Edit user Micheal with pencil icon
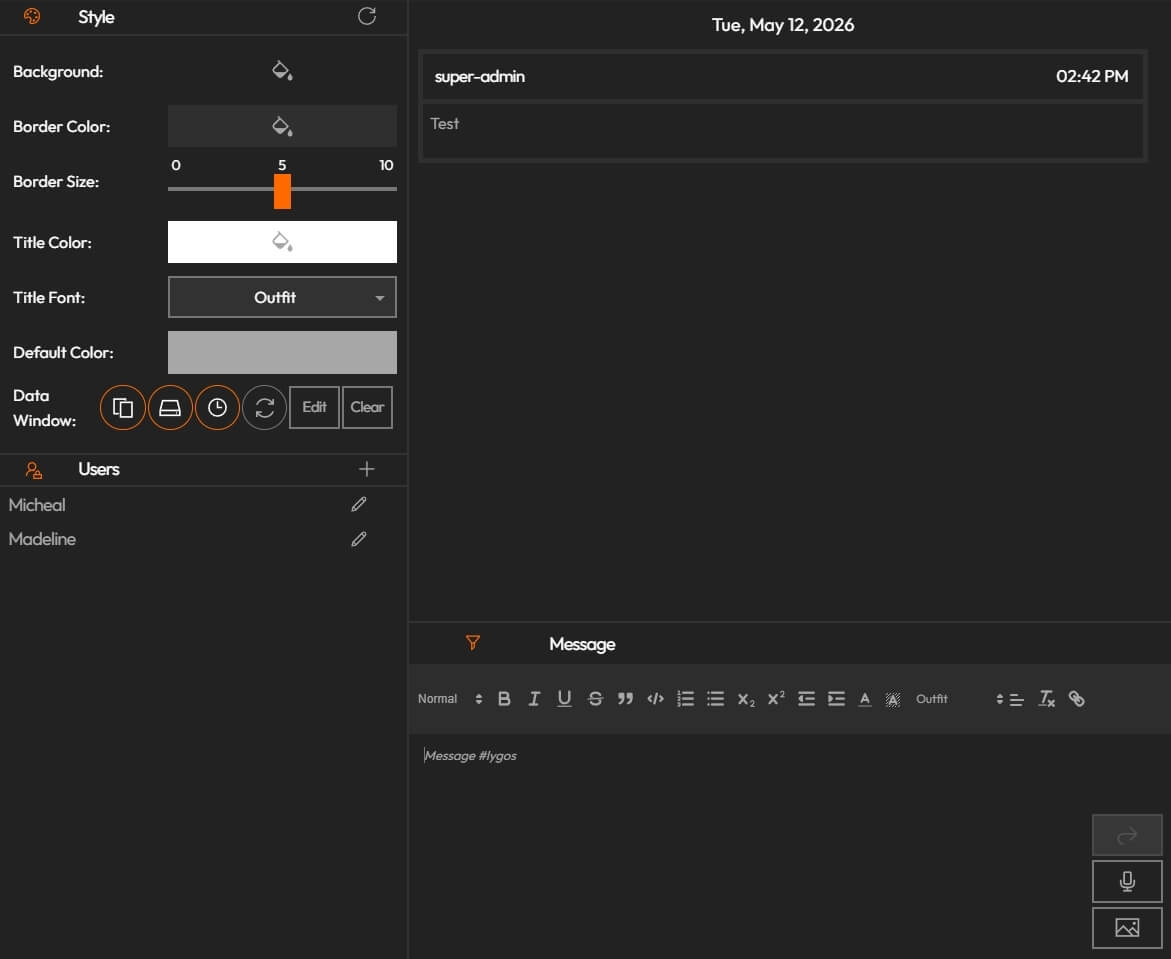This screenshot has height=959, width=1171. pyautogui.click(x=359, y=505)
